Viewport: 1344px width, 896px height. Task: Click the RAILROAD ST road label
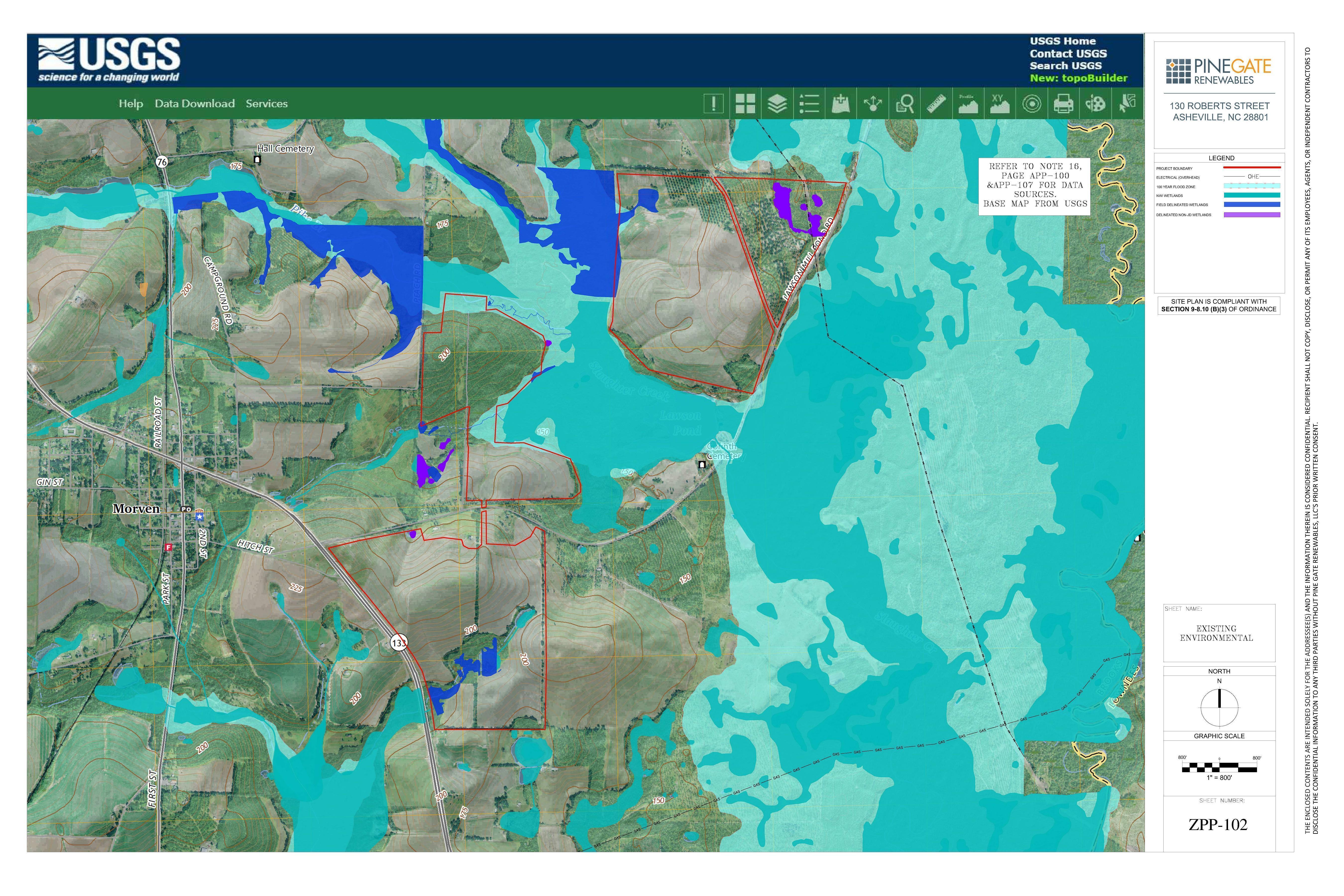[158, 422]
